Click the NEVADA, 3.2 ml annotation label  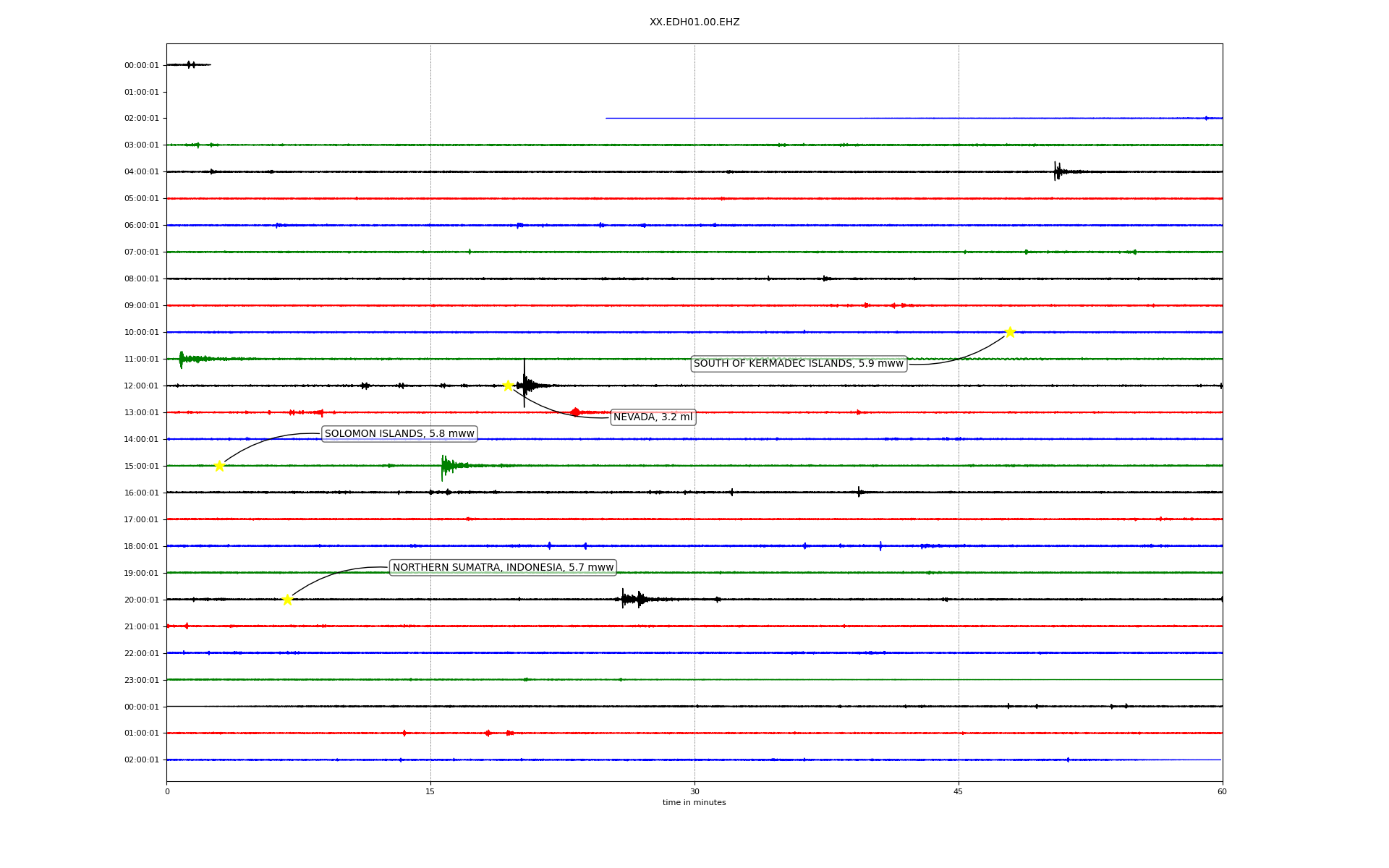coord(653,417)
